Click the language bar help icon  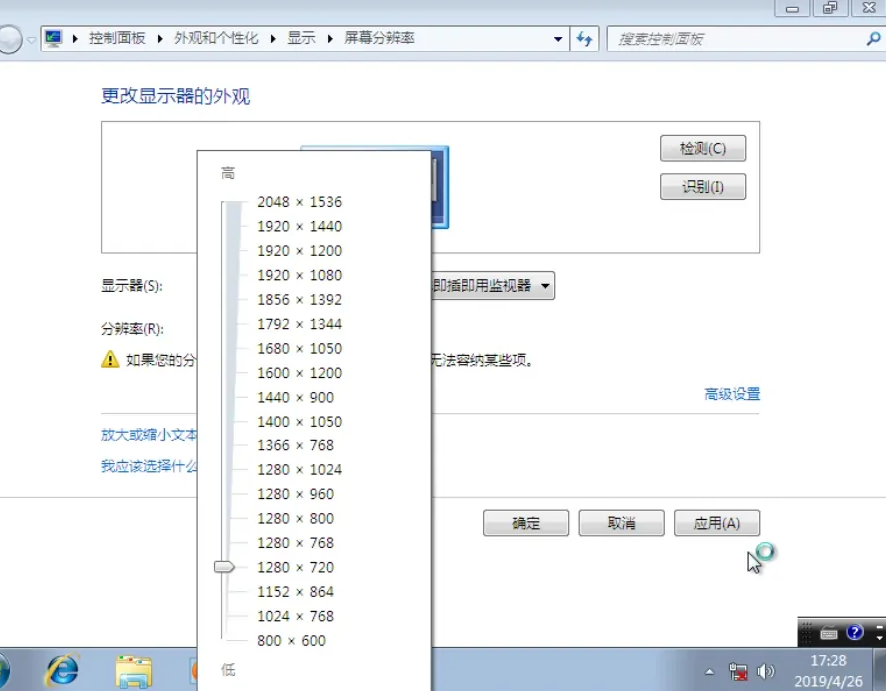click(x=855, y=632)
